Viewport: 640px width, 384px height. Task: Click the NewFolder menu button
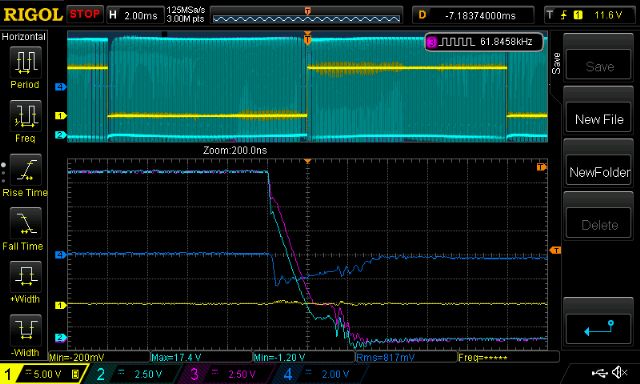pos(599,172)
